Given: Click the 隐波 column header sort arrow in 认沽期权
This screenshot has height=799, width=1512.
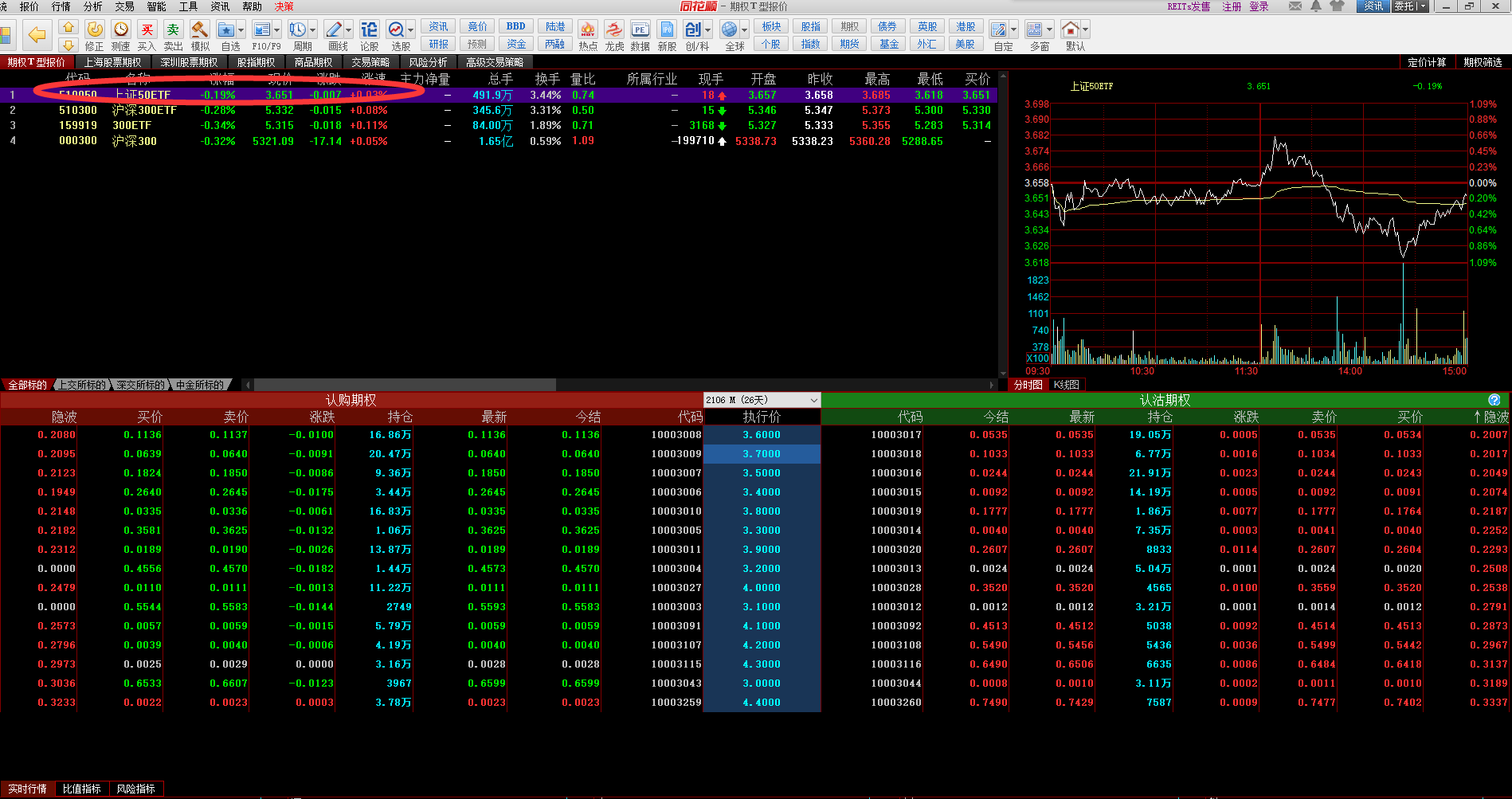Looking at the screenshot, I should 1477,417.
